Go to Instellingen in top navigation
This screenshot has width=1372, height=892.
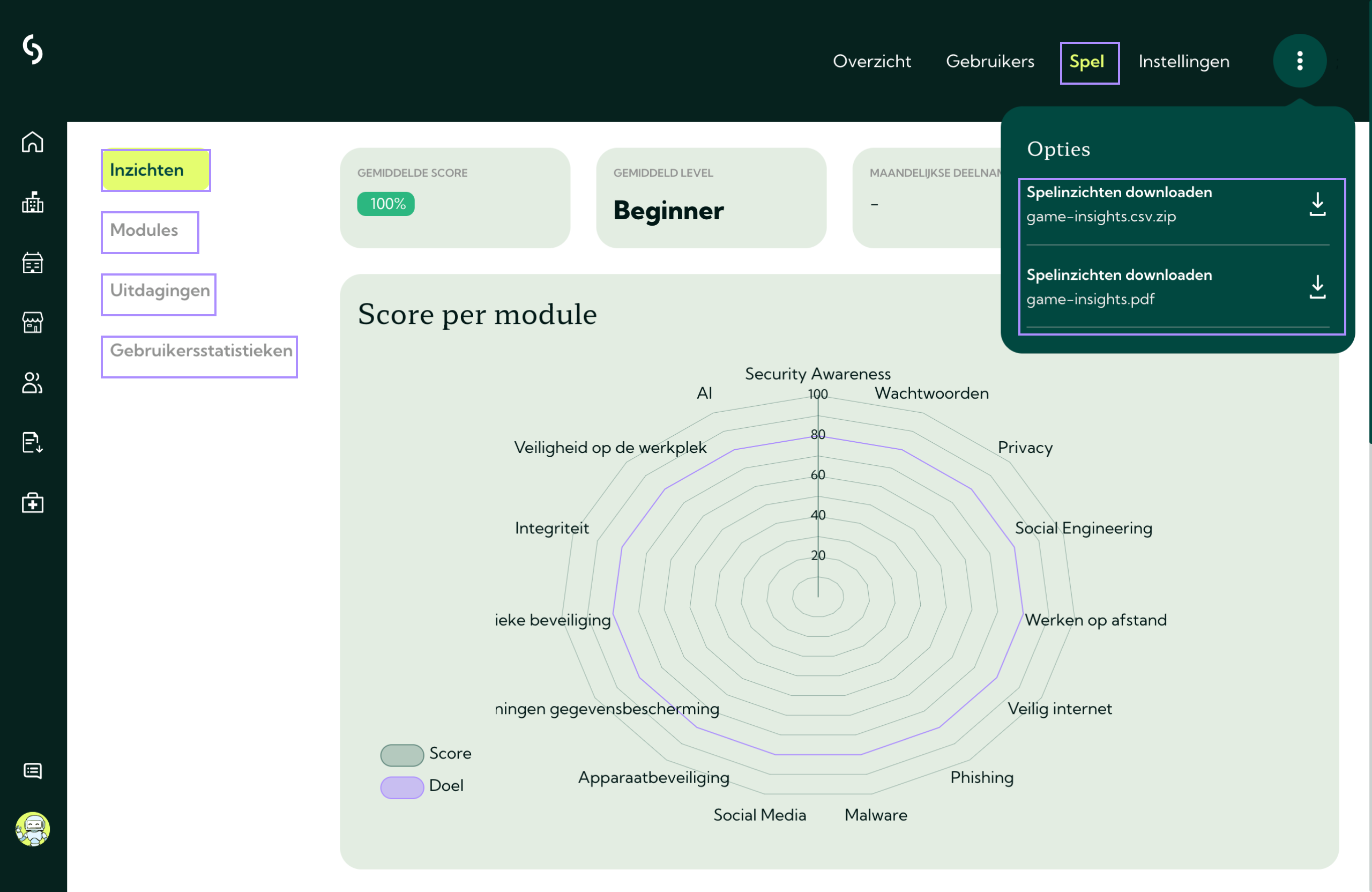click(1183, 62)
